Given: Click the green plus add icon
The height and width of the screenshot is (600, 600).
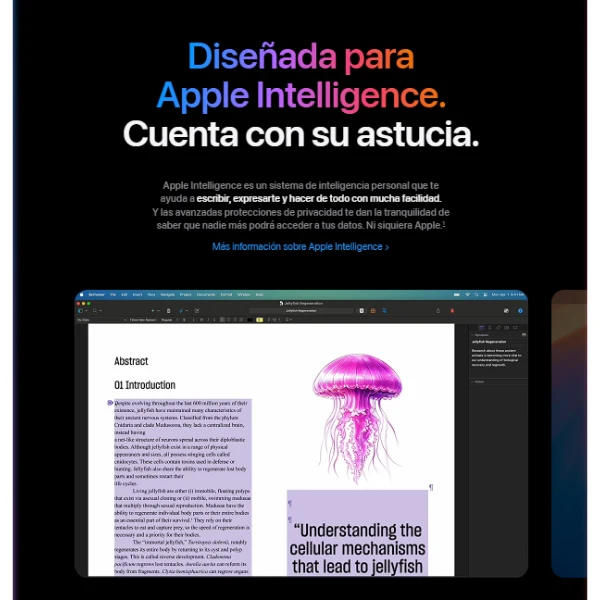Looking at the screenshot, I should click(153, 311).
